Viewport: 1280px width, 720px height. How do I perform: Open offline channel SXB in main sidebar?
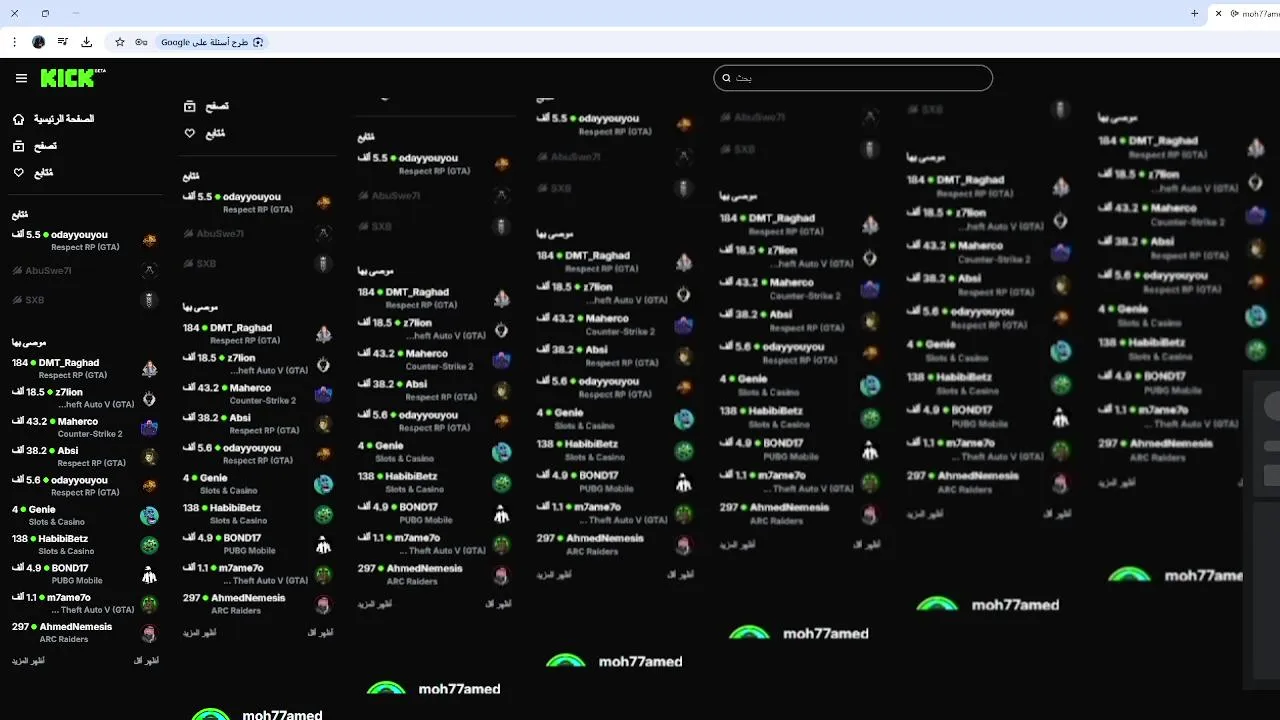pyautogui.click(x=85, y=300)
